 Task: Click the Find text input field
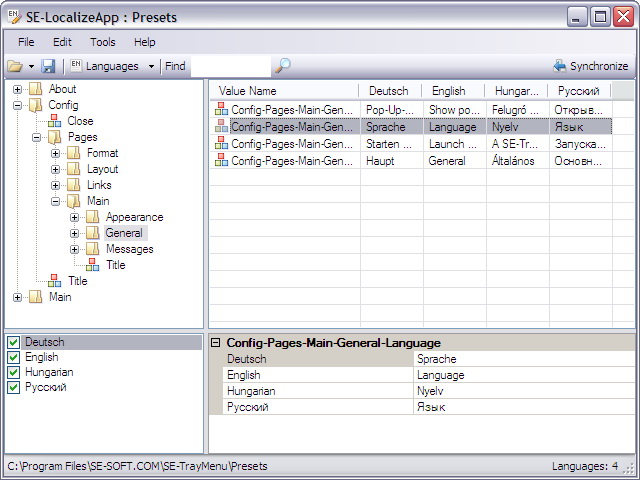pos(230,66)
